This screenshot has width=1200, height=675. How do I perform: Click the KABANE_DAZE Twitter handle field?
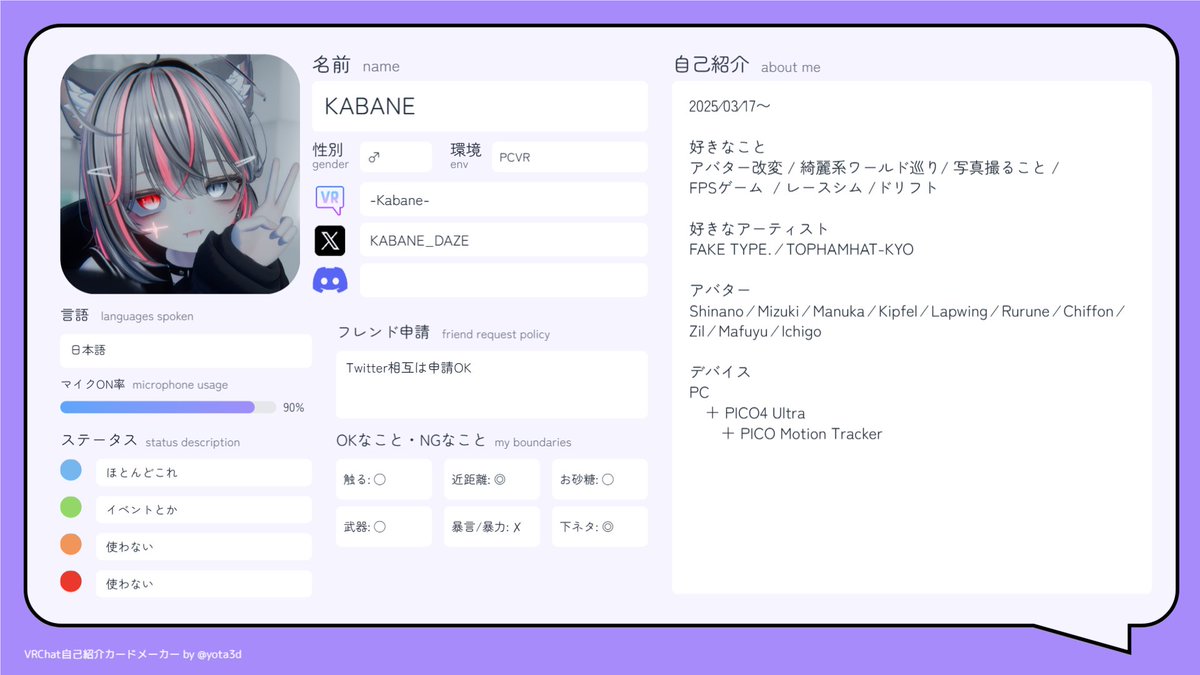coord(504,240)
